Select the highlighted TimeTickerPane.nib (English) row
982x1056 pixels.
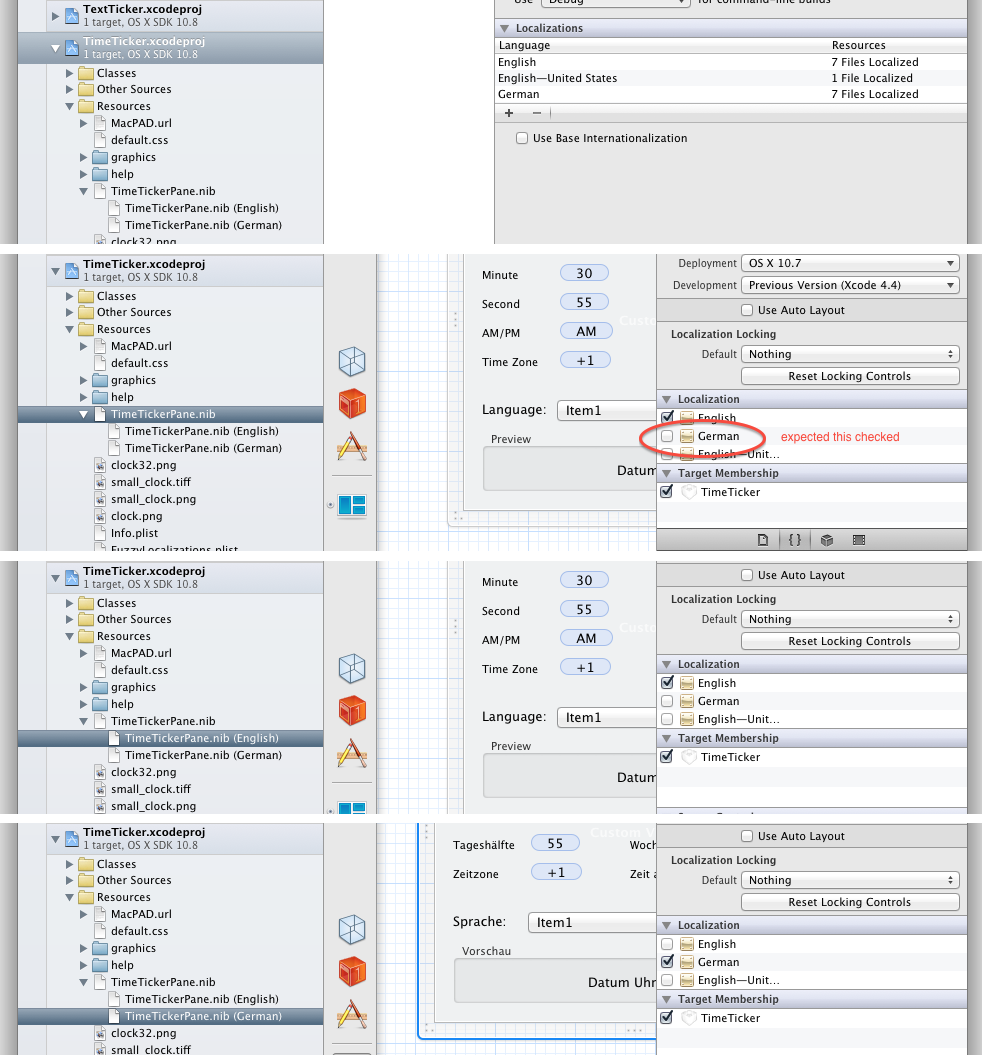point(170,738)
